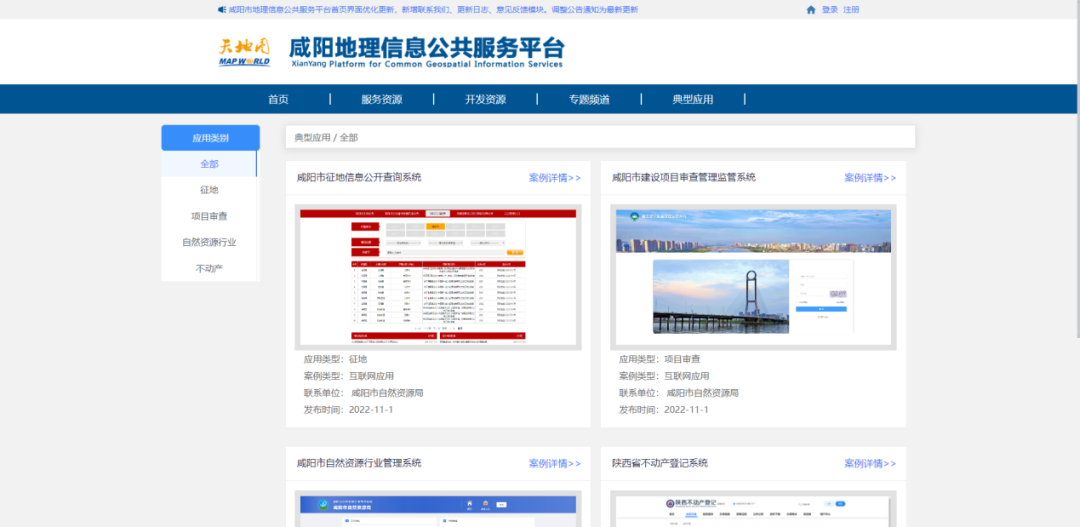
Task: Select 项目审查 category in sidebar
Action: [x=209, y=216]
